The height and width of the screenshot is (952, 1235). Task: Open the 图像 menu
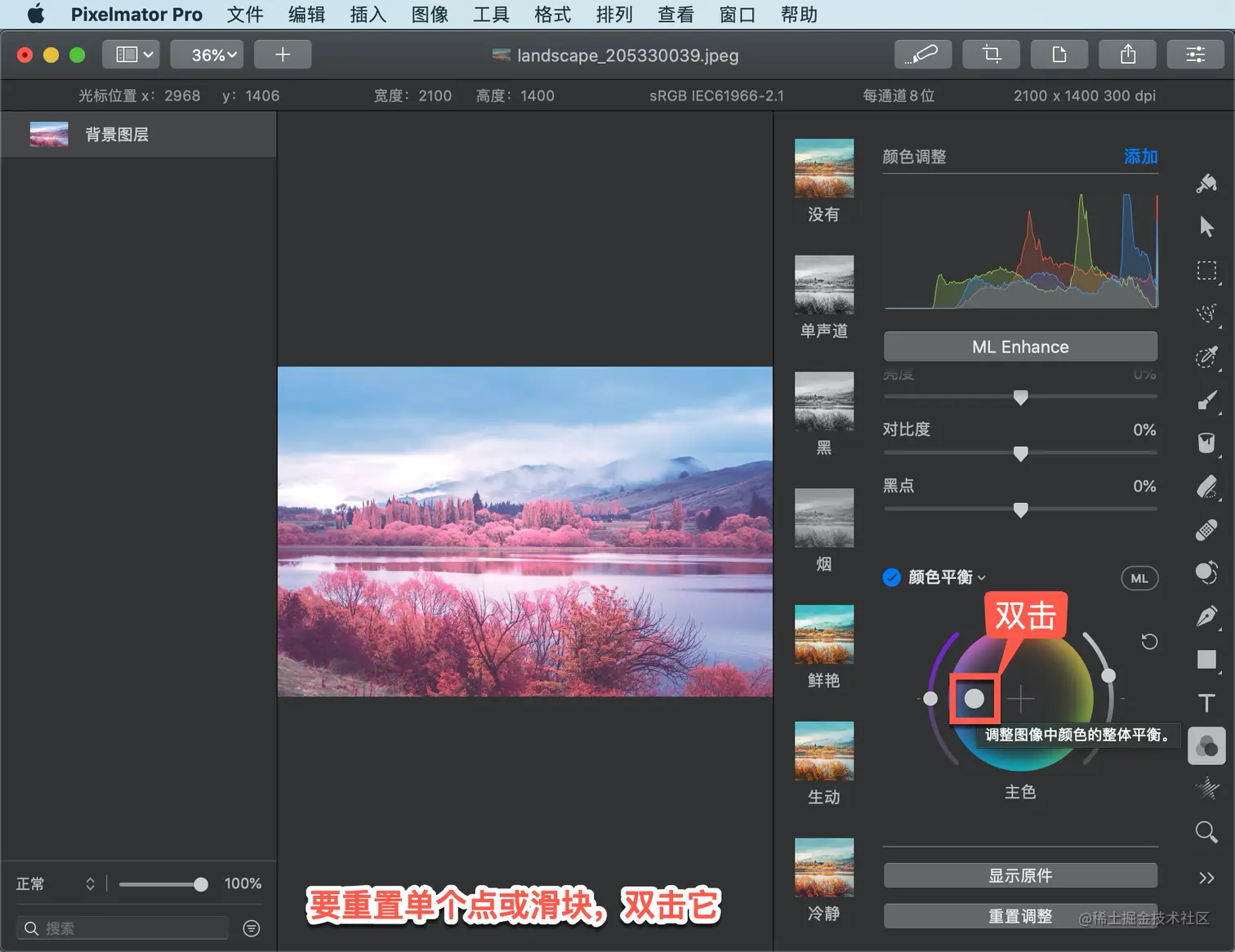(430, 14)
